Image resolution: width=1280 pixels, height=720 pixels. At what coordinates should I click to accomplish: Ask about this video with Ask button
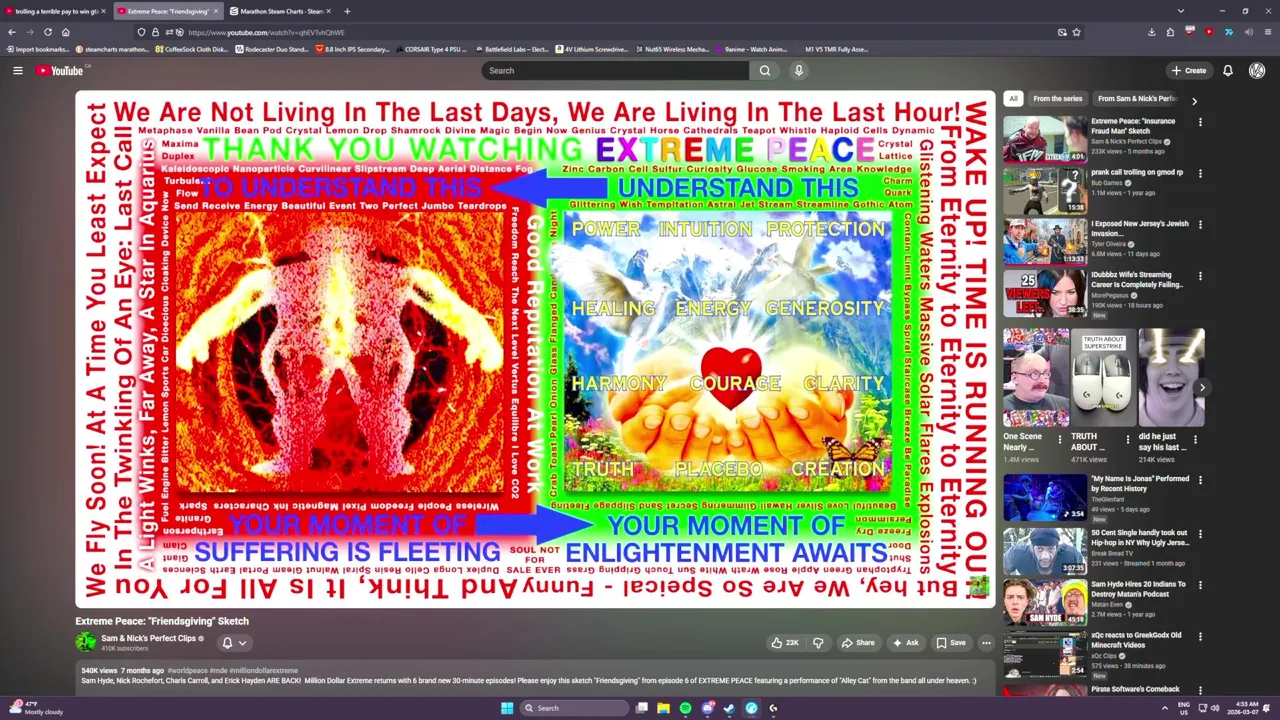[905, 643]
